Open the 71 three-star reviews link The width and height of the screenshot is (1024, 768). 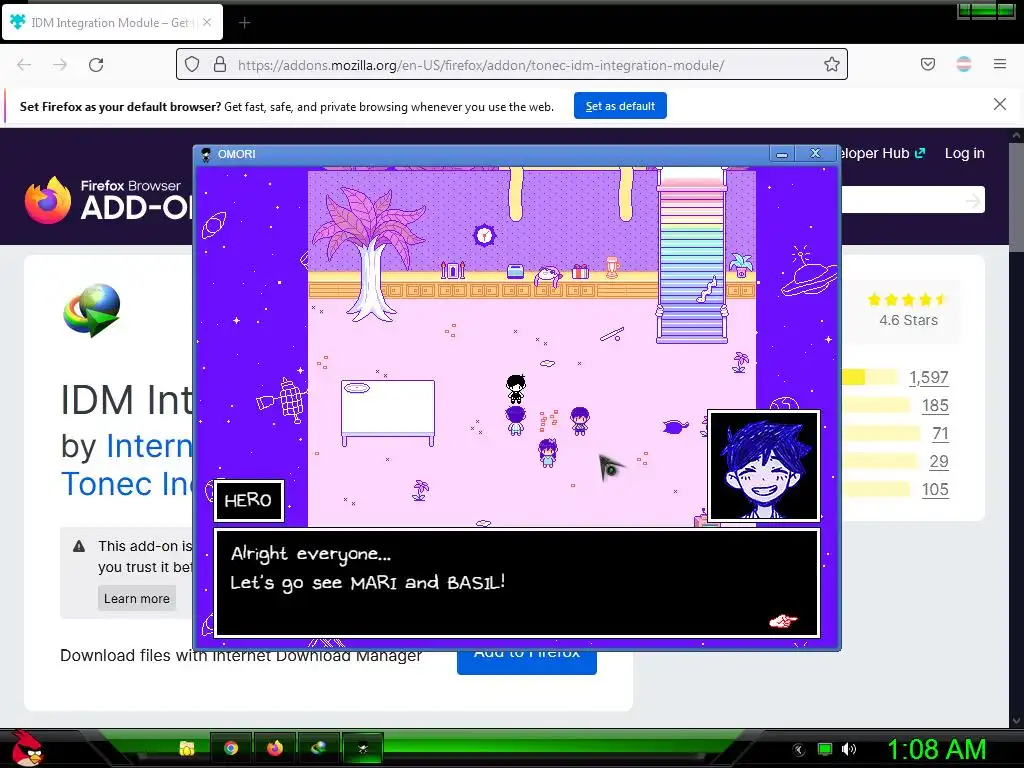940,434
